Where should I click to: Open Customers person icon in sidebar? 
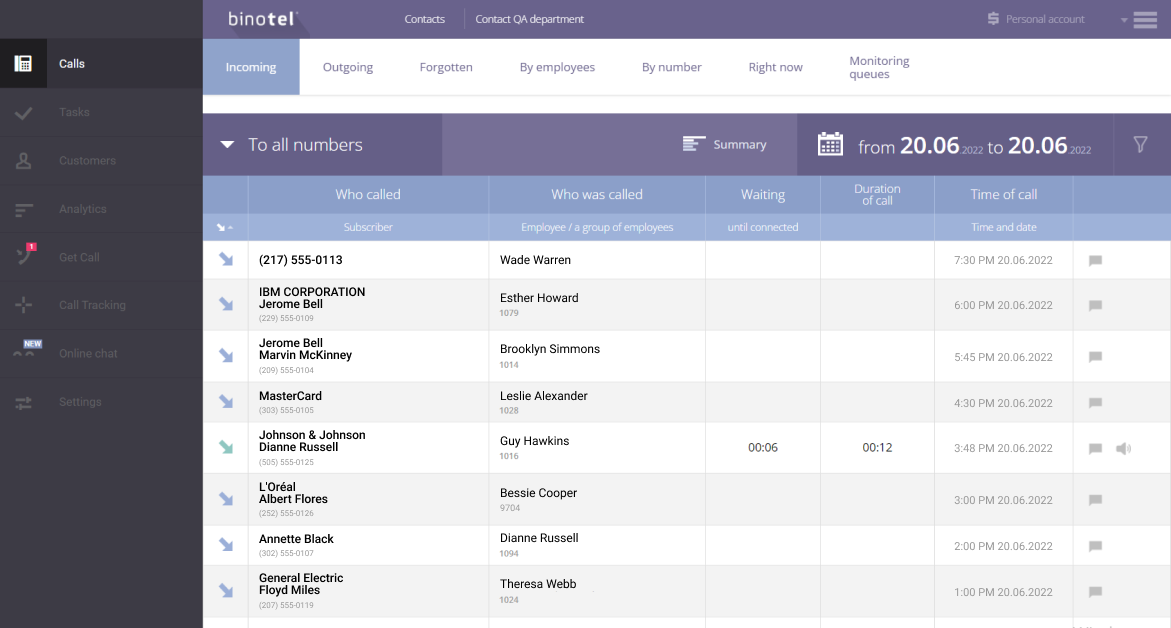click(x=23, y=161)
